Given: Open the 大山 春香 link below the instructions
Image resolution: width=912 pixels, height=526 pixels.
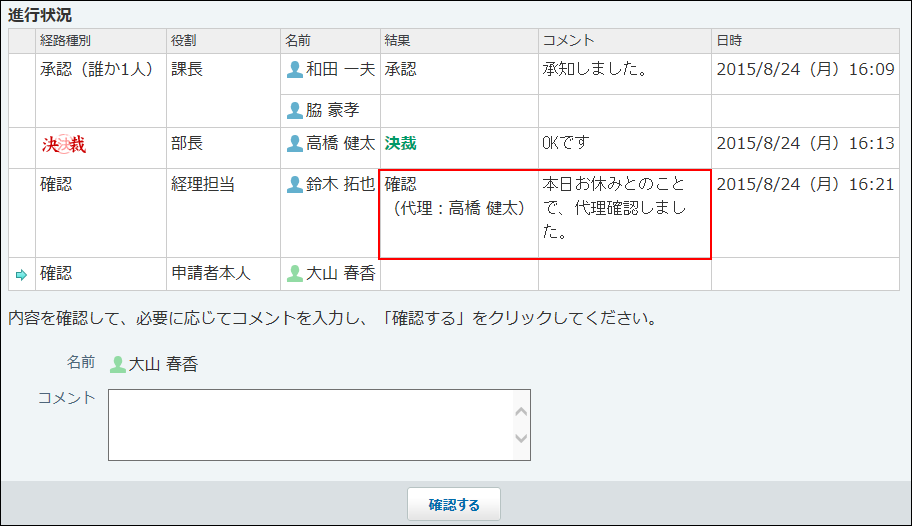Looking at the screenshot, I should click(x=163, y=364).
